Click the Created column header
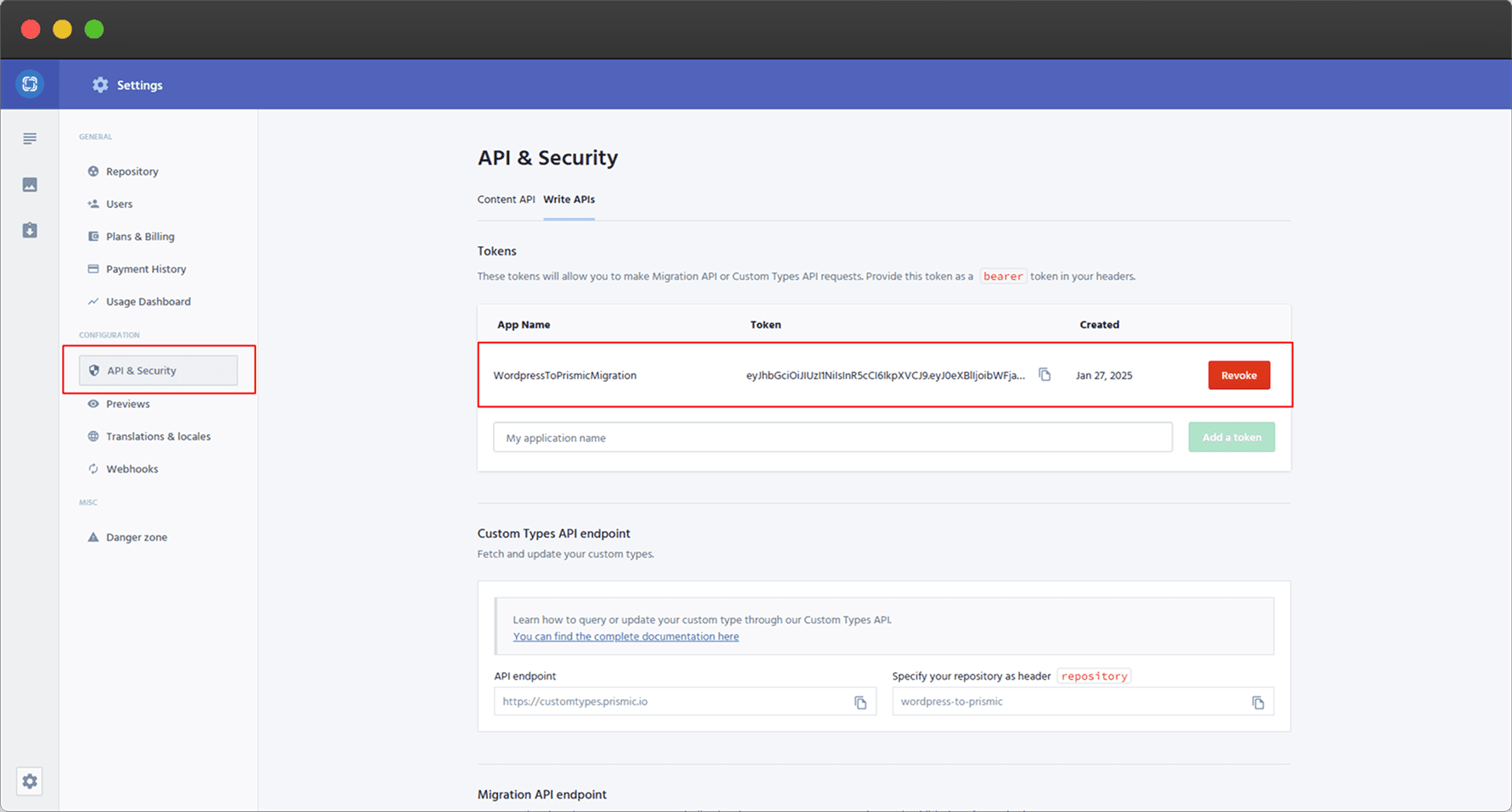Viewport: 1512px width, 812px height. [x=1100, y=324]
